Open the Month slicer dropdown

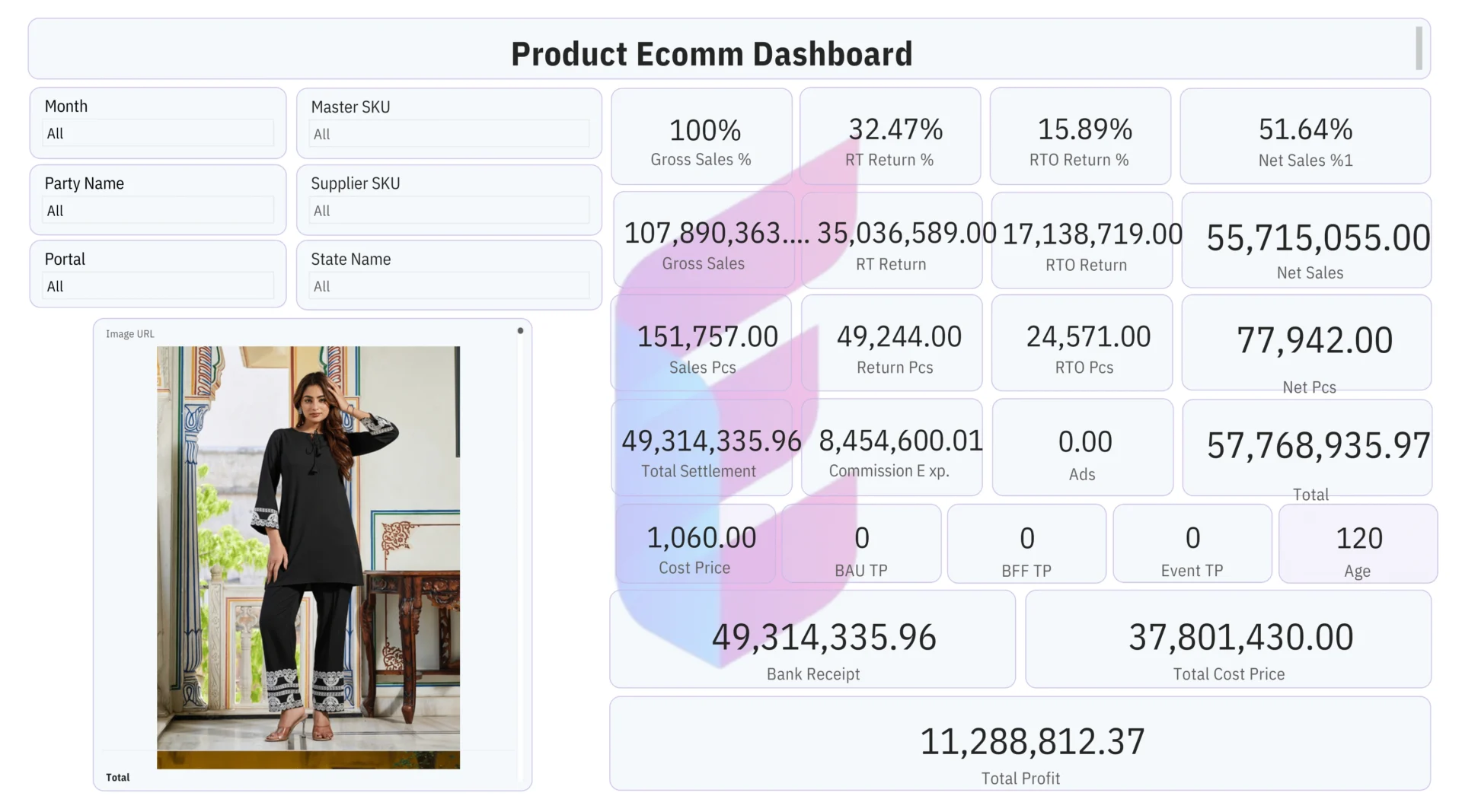[158, 134]
